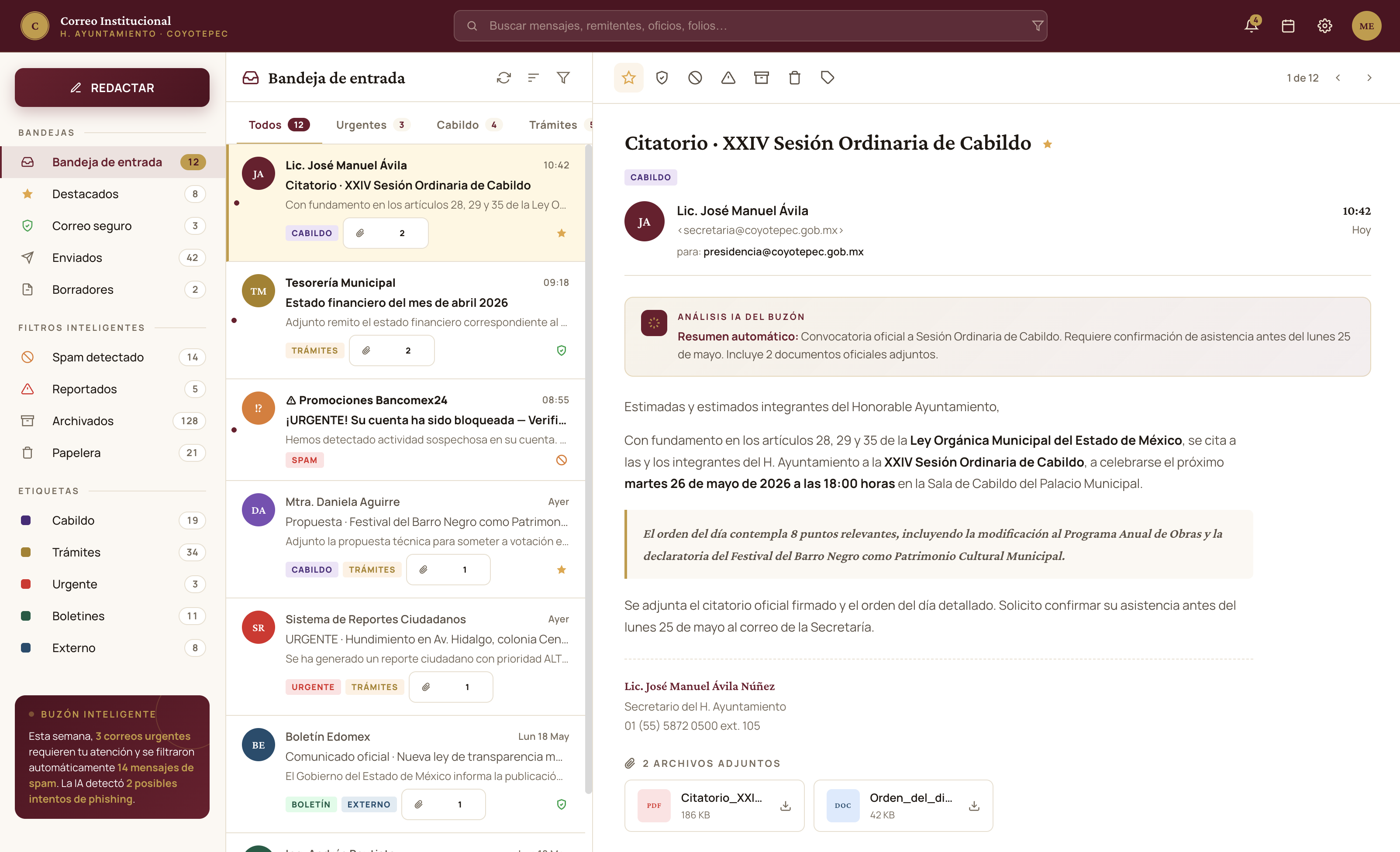Delete the open message with trash icon

click(795, 78)
